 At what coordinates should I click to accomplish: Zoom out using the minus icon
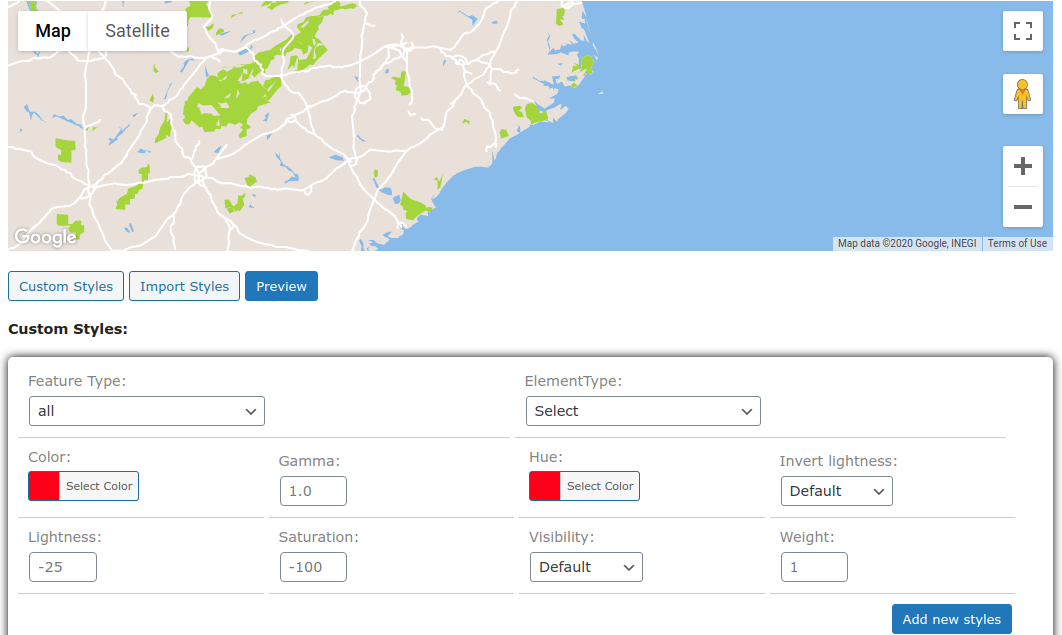pyautogui.click(x=1022, y=207)
